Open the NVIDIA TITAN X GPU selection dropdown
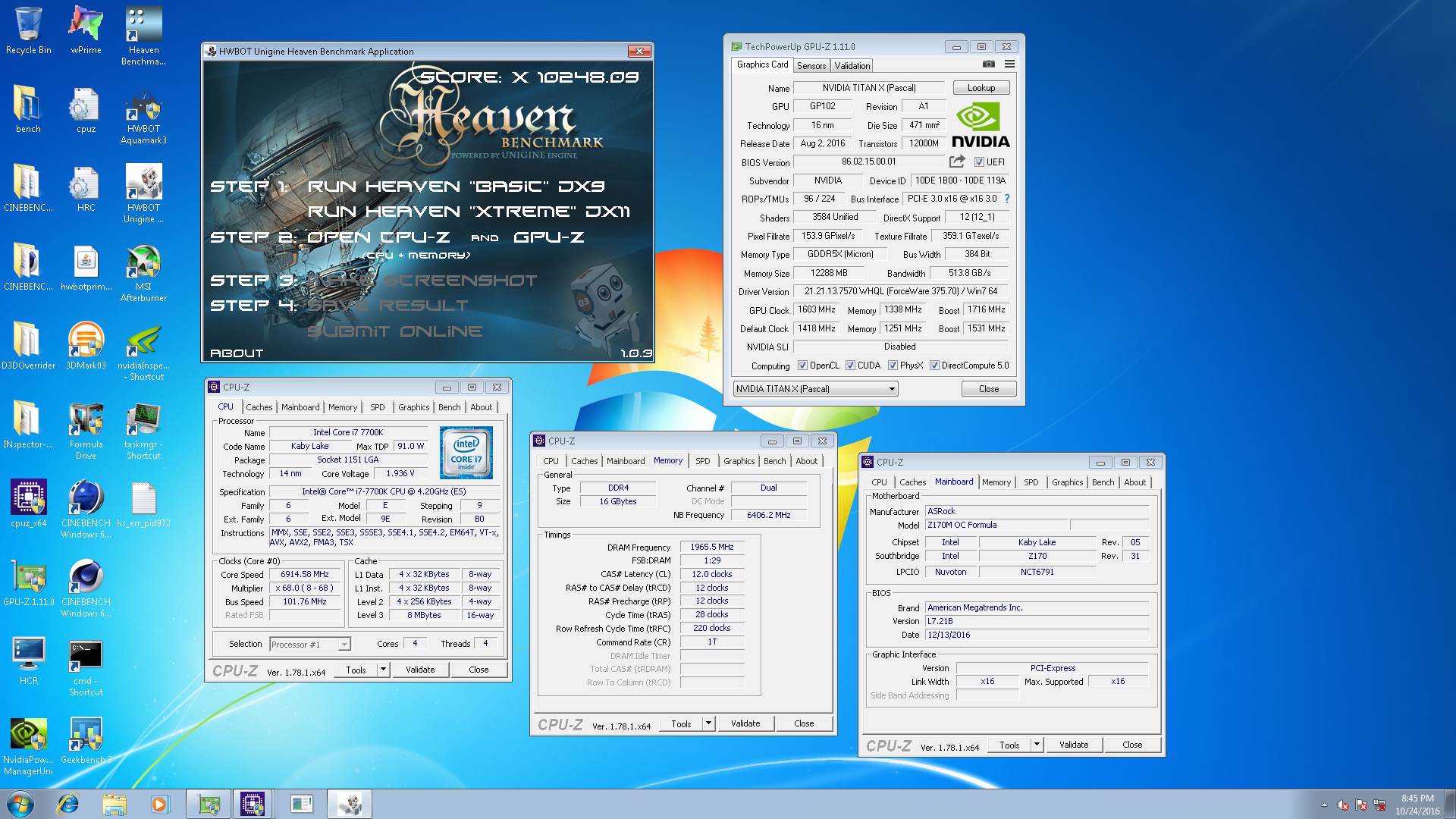1456x819 pixels. (816, 389)
